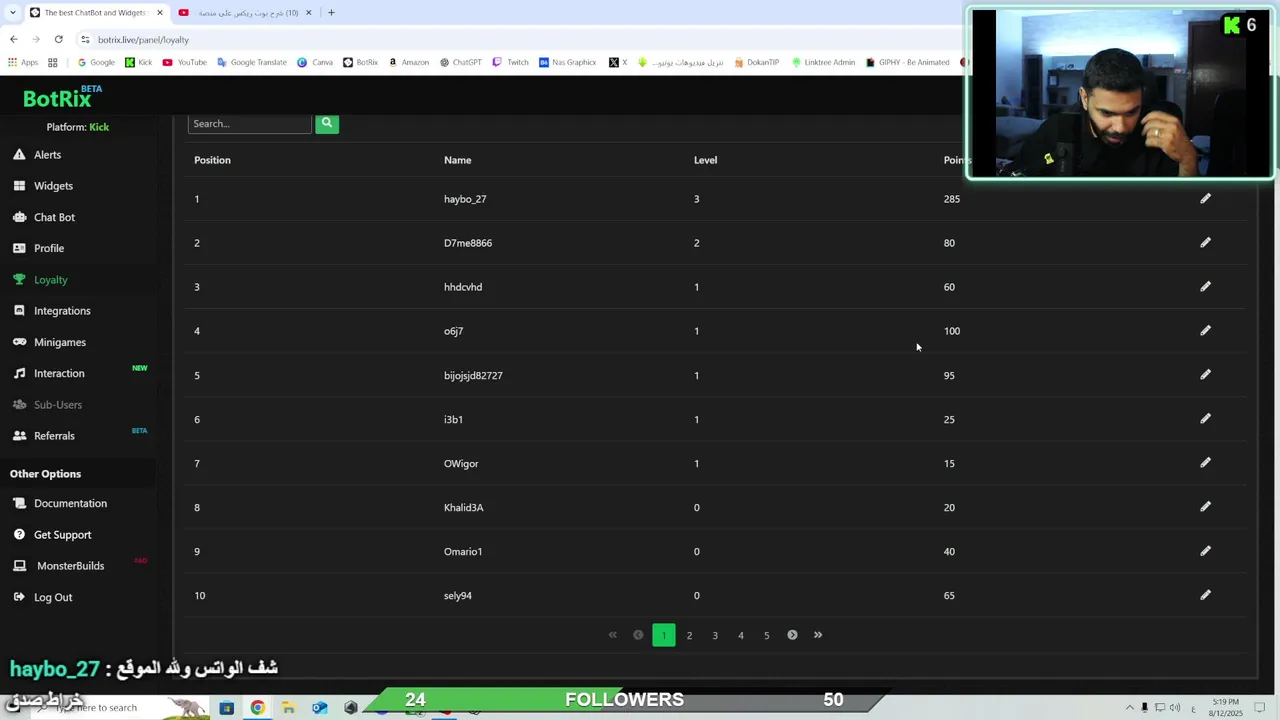Open Widgets in the sidebar

coord(53,186)
